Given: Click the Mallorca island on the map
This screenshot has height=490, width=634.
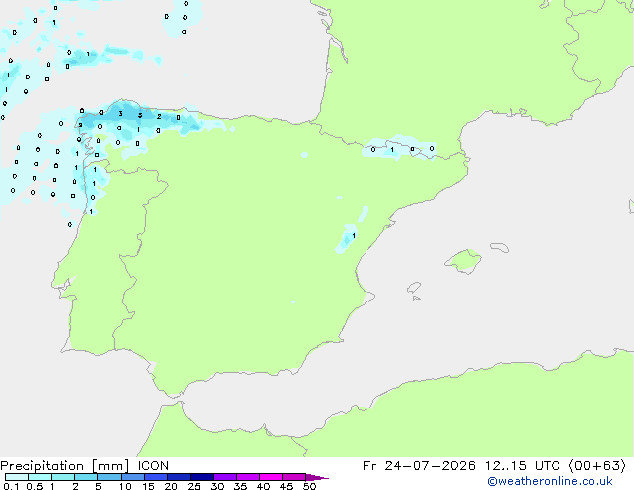Looking at the screenshot, I should tap(463, 261).
